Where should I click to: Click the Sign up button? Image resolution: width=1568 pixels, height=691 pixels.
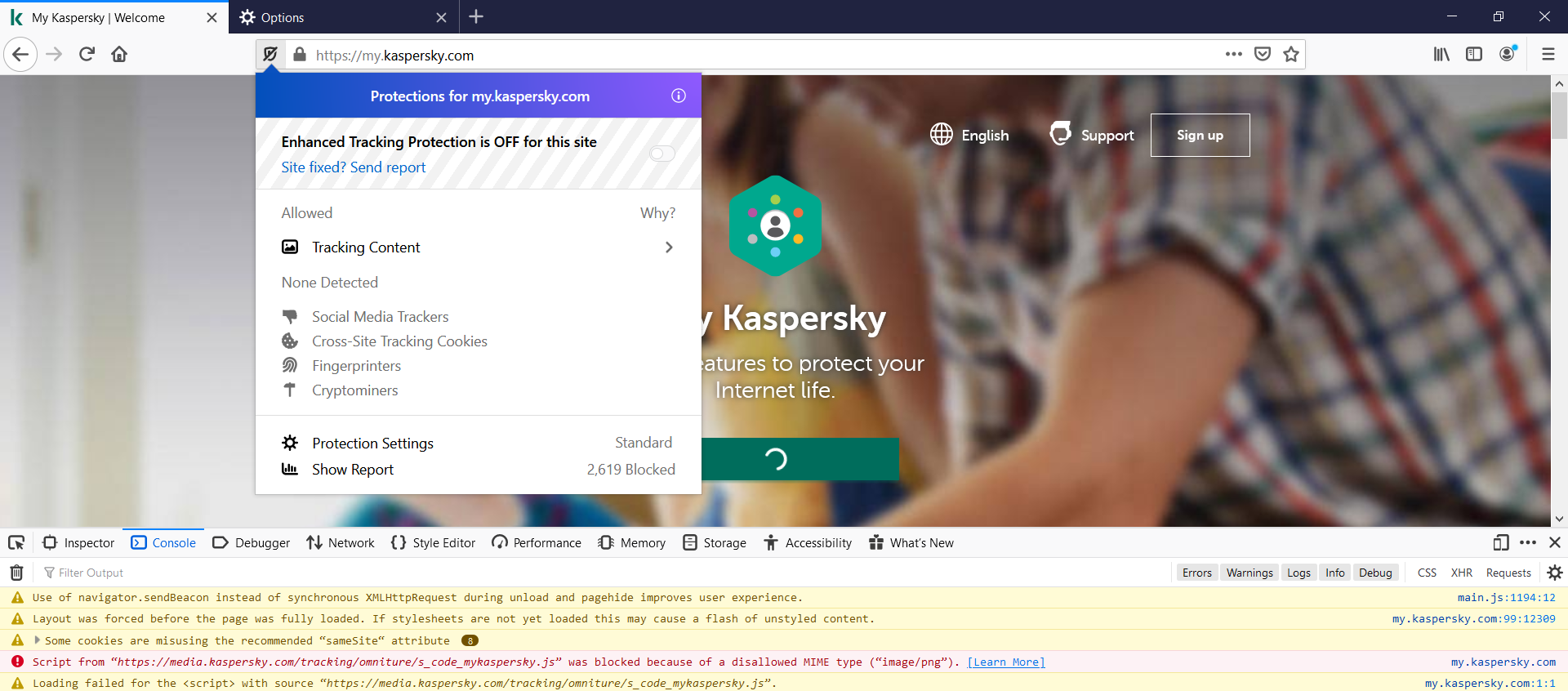[1200, 135]
